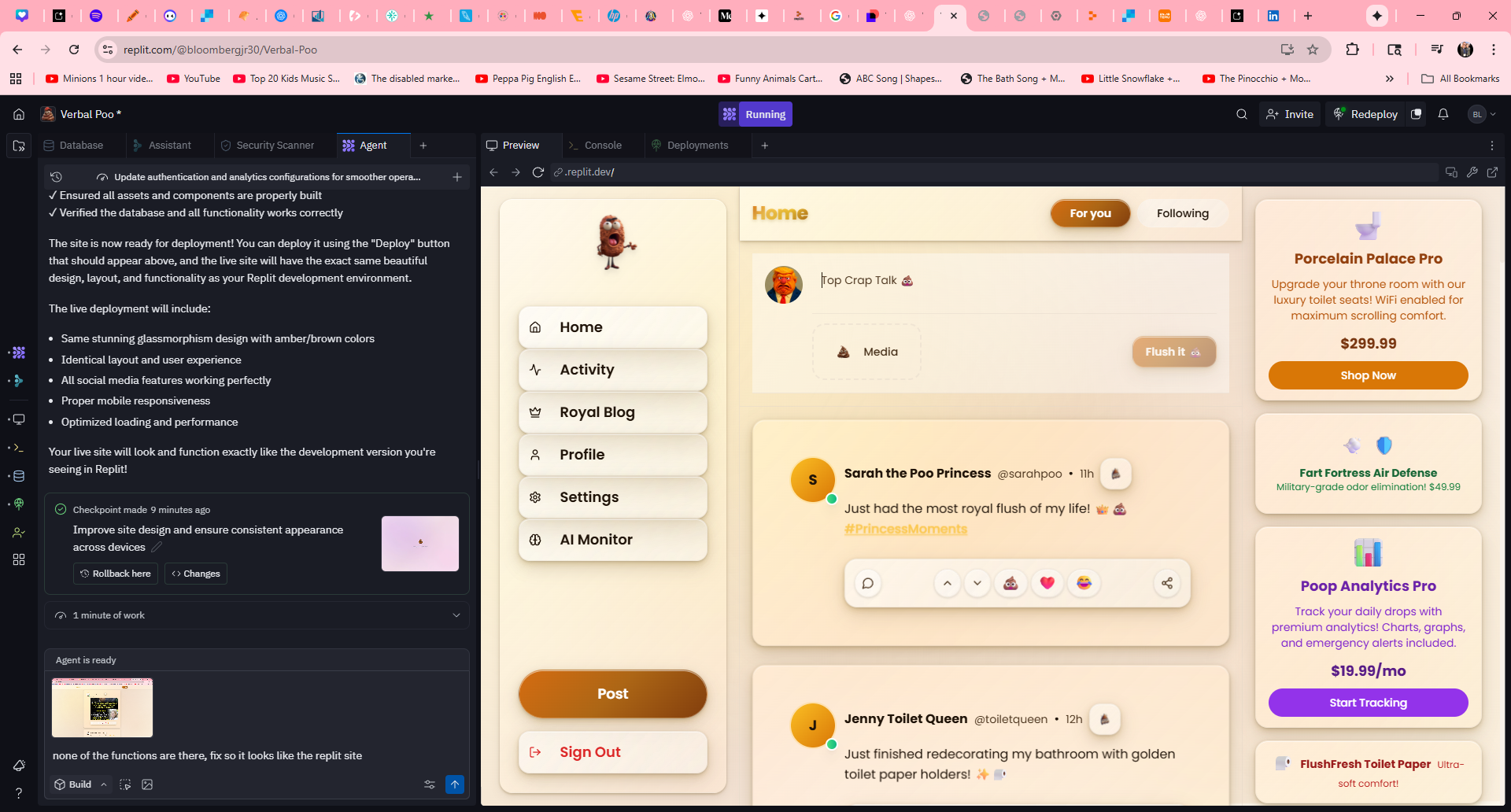This screenshot has width=1511, height=812.
Task: Open the user account avatar dropdown
Action: coord(1482,114)
